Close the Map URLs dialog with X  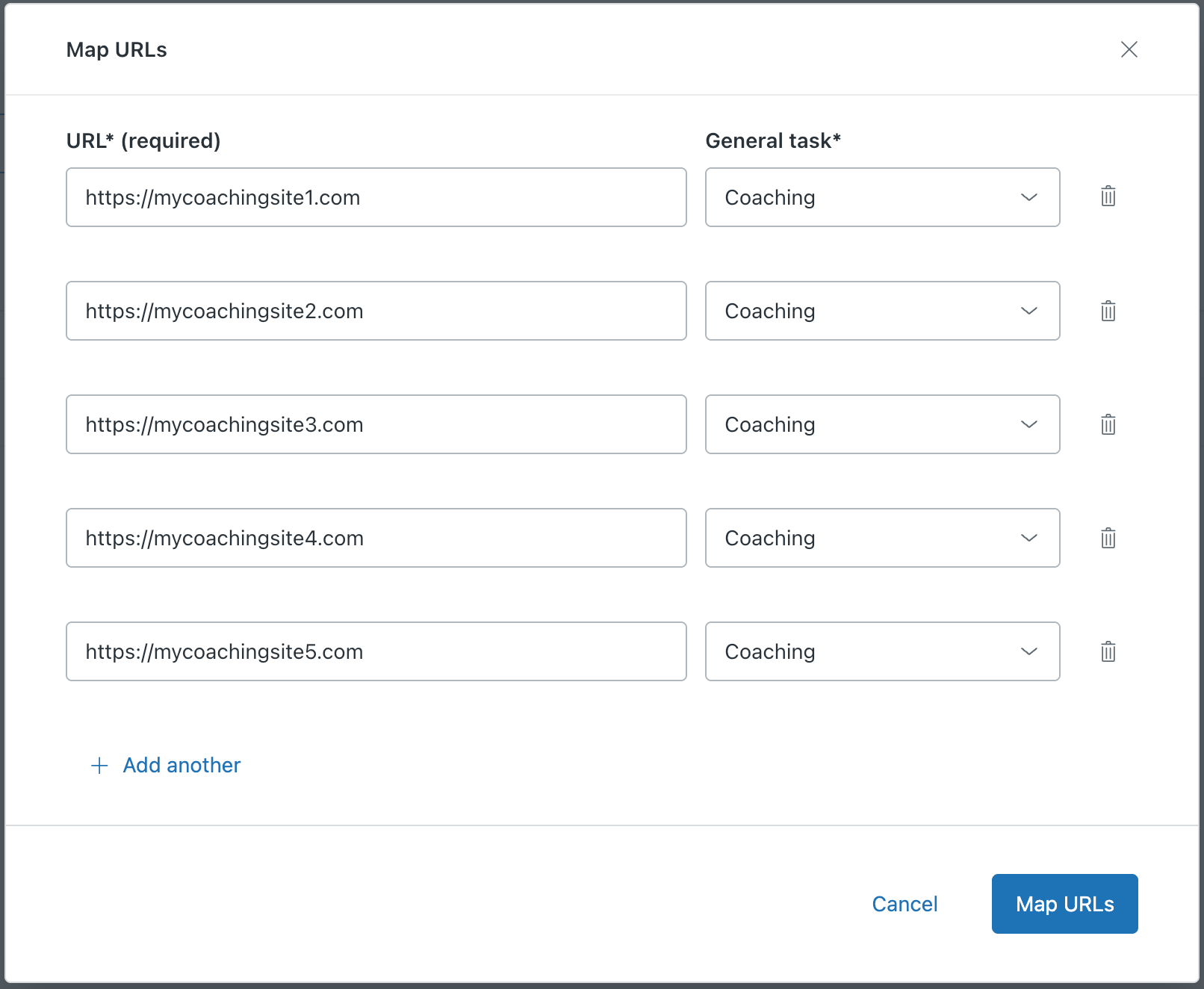click(x=1129, y=49)
